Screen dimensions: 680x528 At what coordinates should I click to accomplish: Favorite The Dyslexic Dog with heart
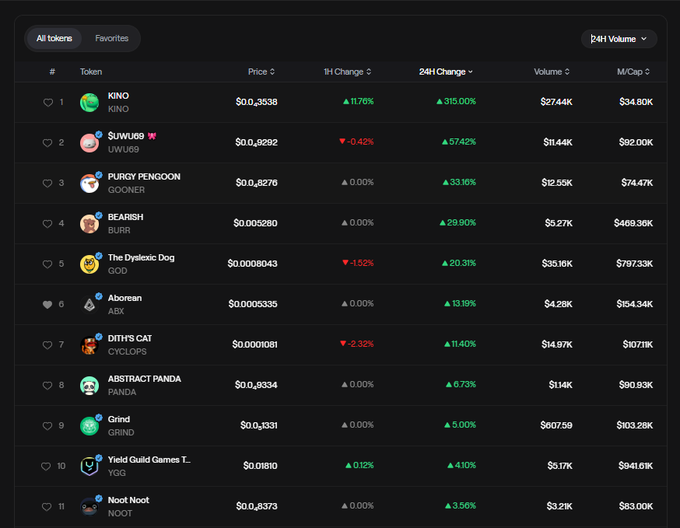[x=47, y=264]
